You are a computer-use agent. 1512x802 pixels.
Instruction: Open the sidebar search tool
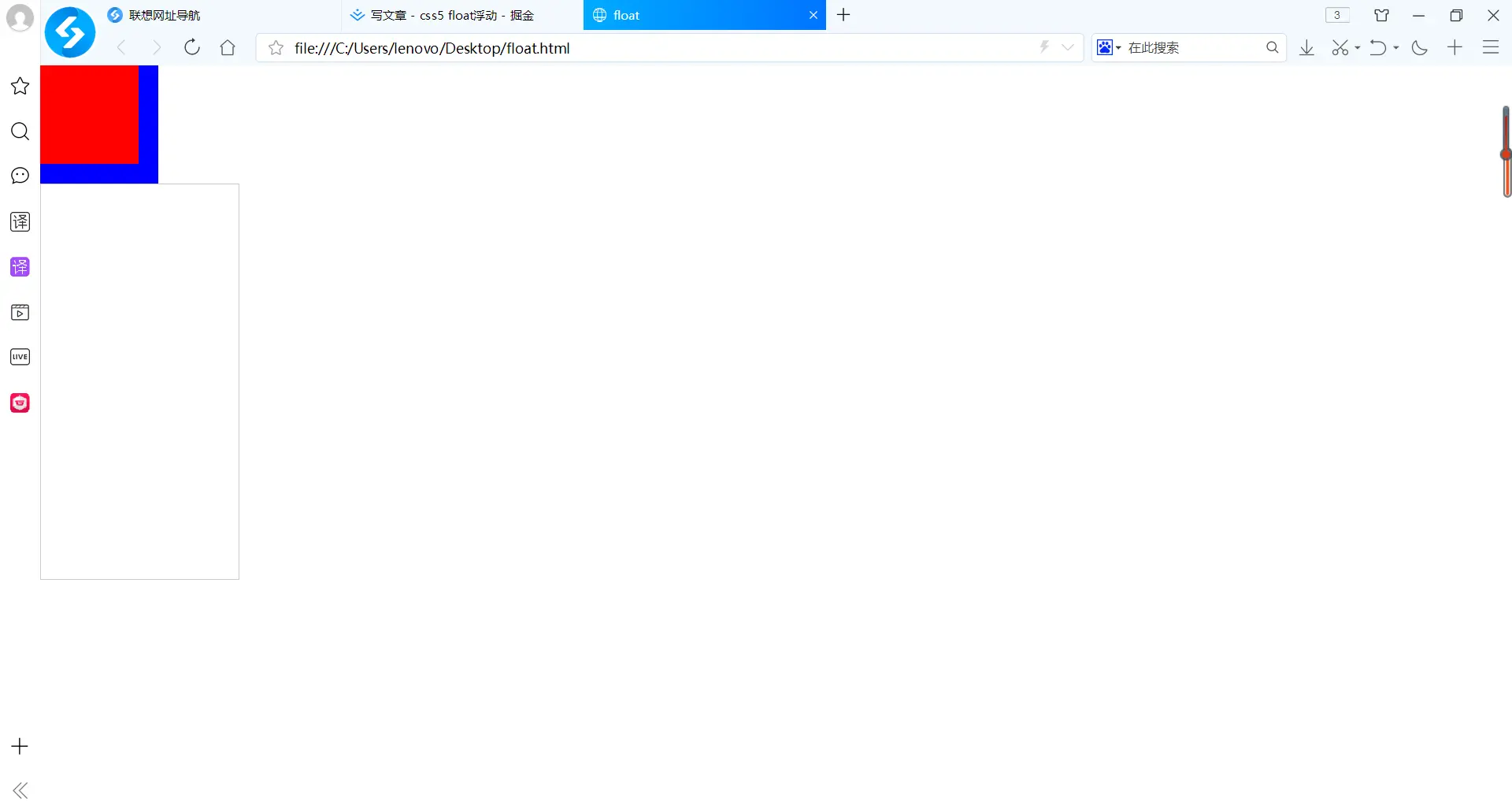coord(20,131)
